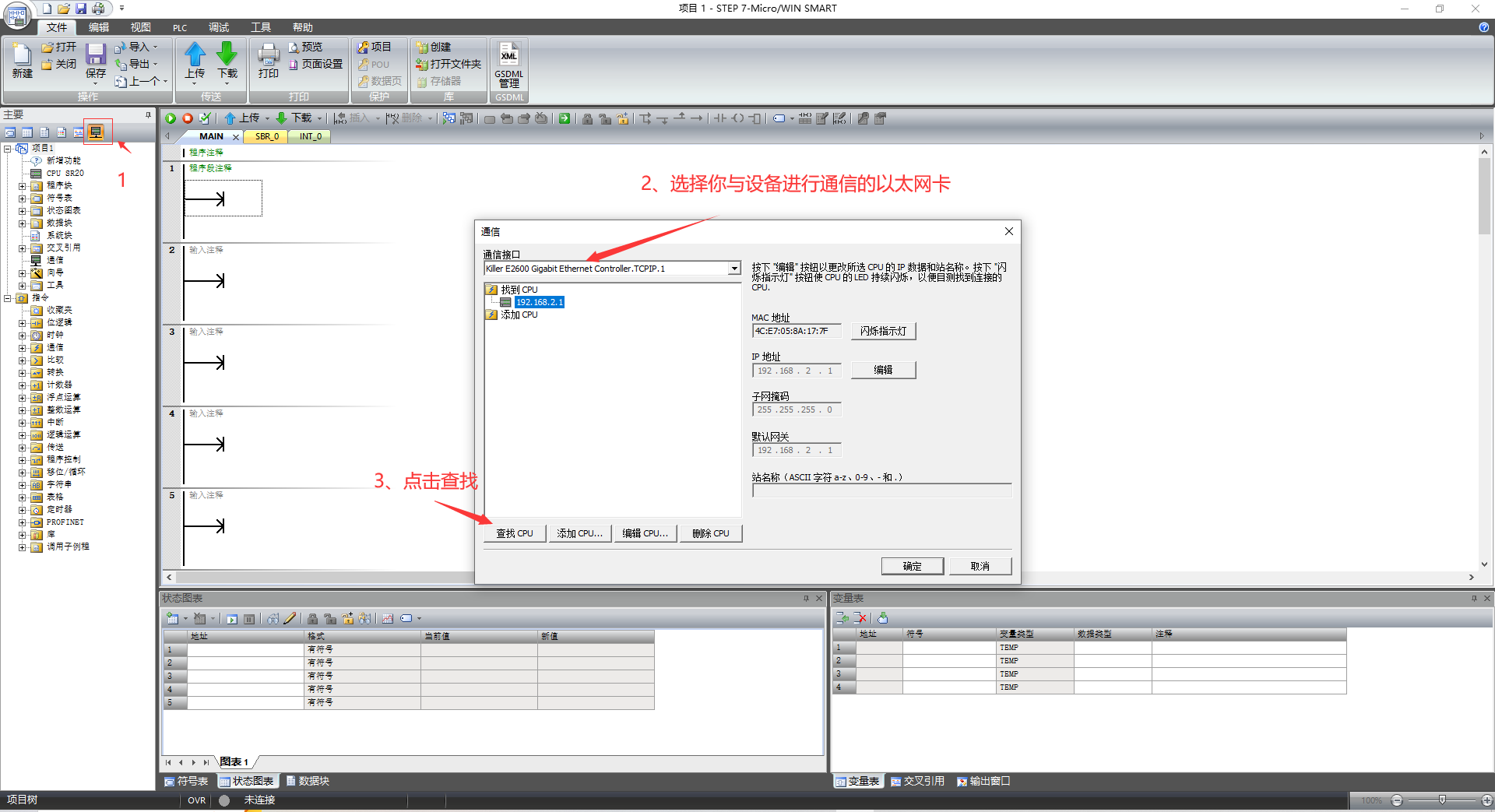Switch to the 编辑 ribbon tab
This screenshot has height=812, width=1495.
(x=99, y=27)
